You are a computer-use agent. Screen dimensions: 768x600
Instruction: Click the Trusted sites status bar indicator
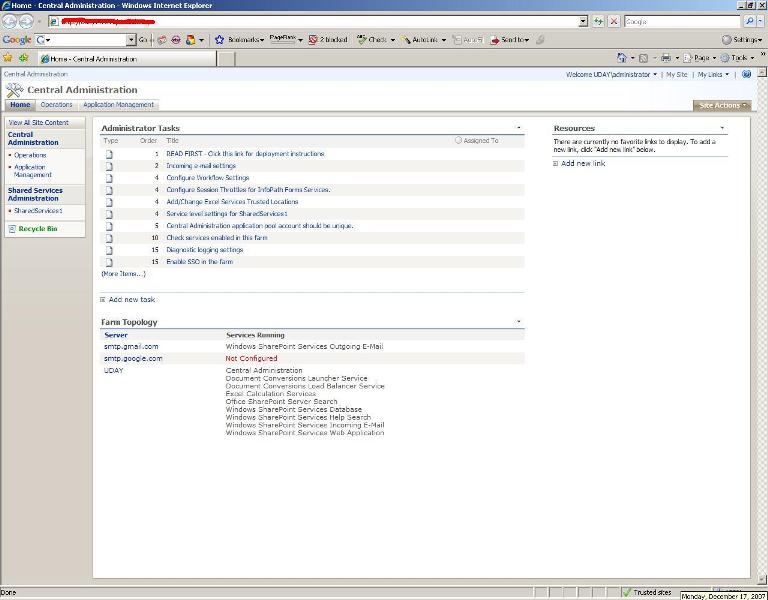(647, 592)
